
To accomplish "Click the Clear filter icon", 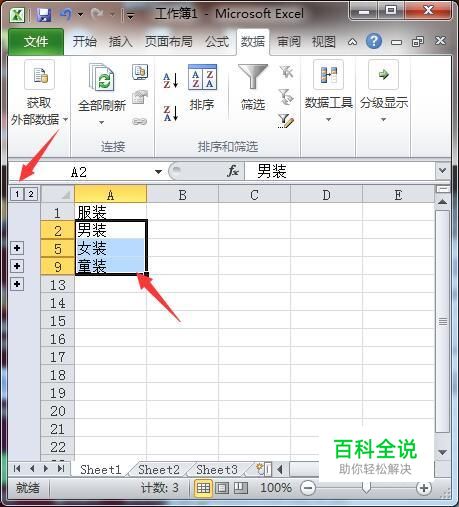I will pyautogui.click(x=286, y=72).
